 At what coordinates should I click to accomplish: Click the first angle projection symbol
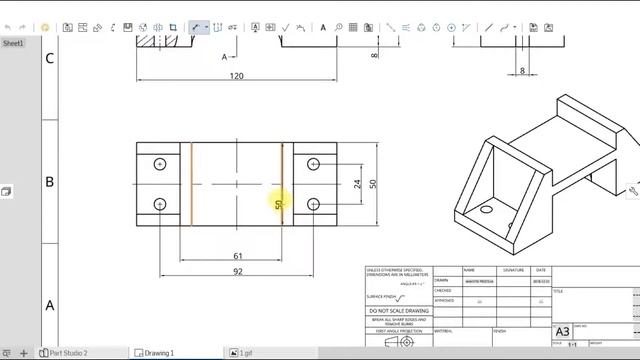pyautogui.click(x=399, y=342)
